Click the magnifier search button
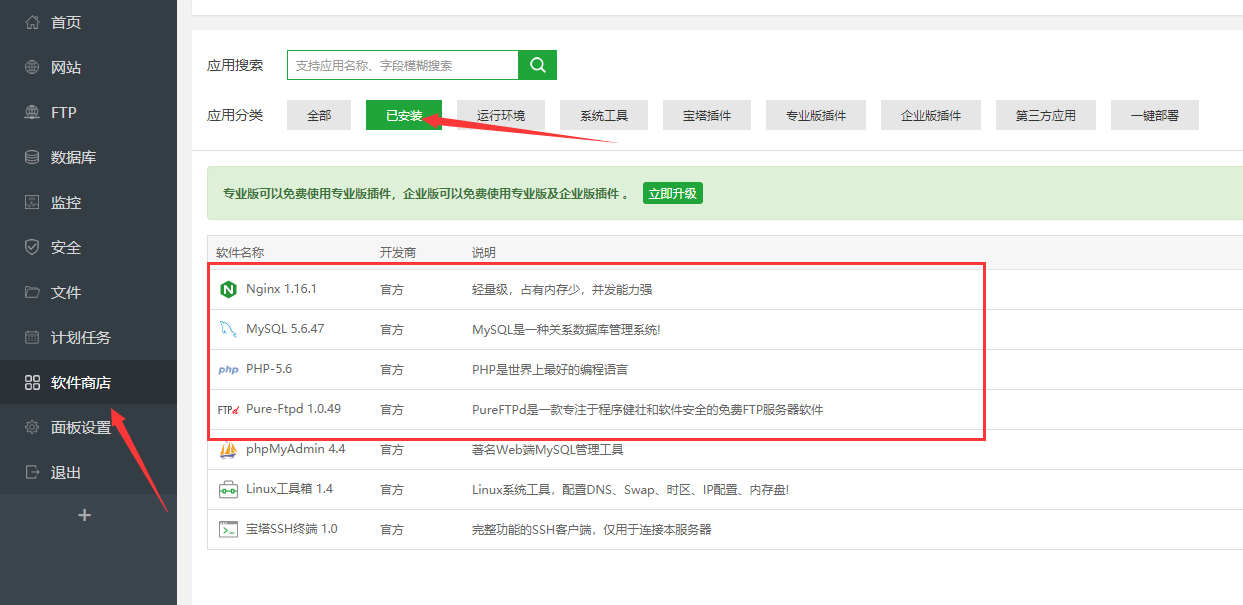 click(537, 65)
